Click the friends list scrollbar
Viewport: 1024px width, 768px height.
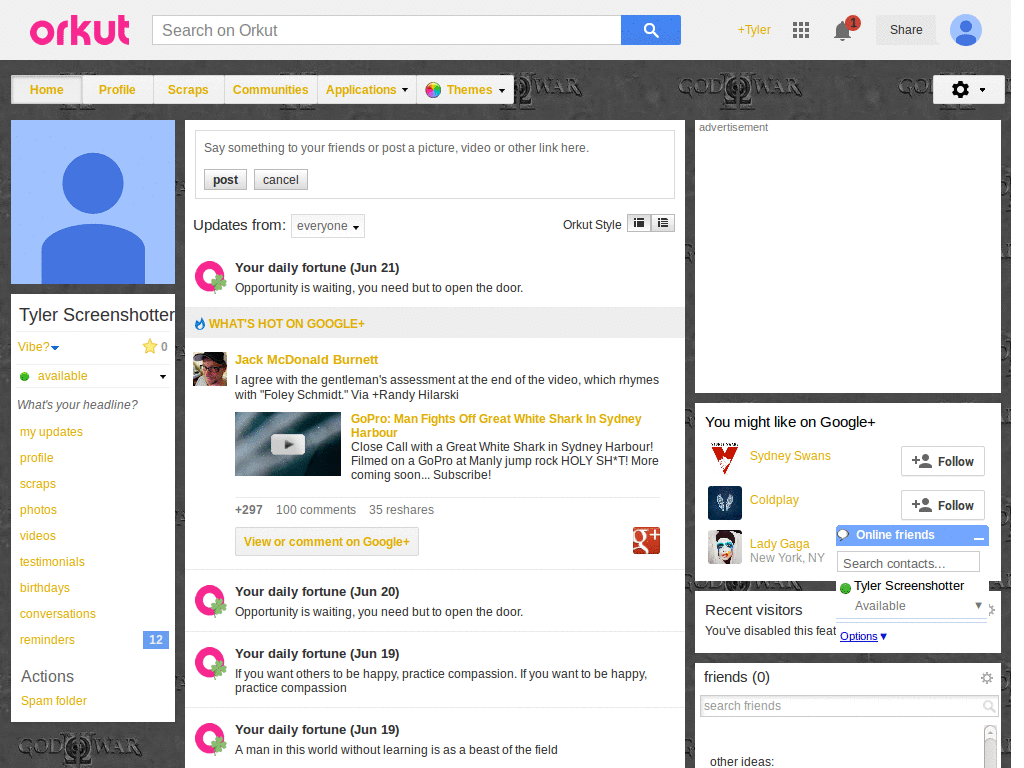991,744
